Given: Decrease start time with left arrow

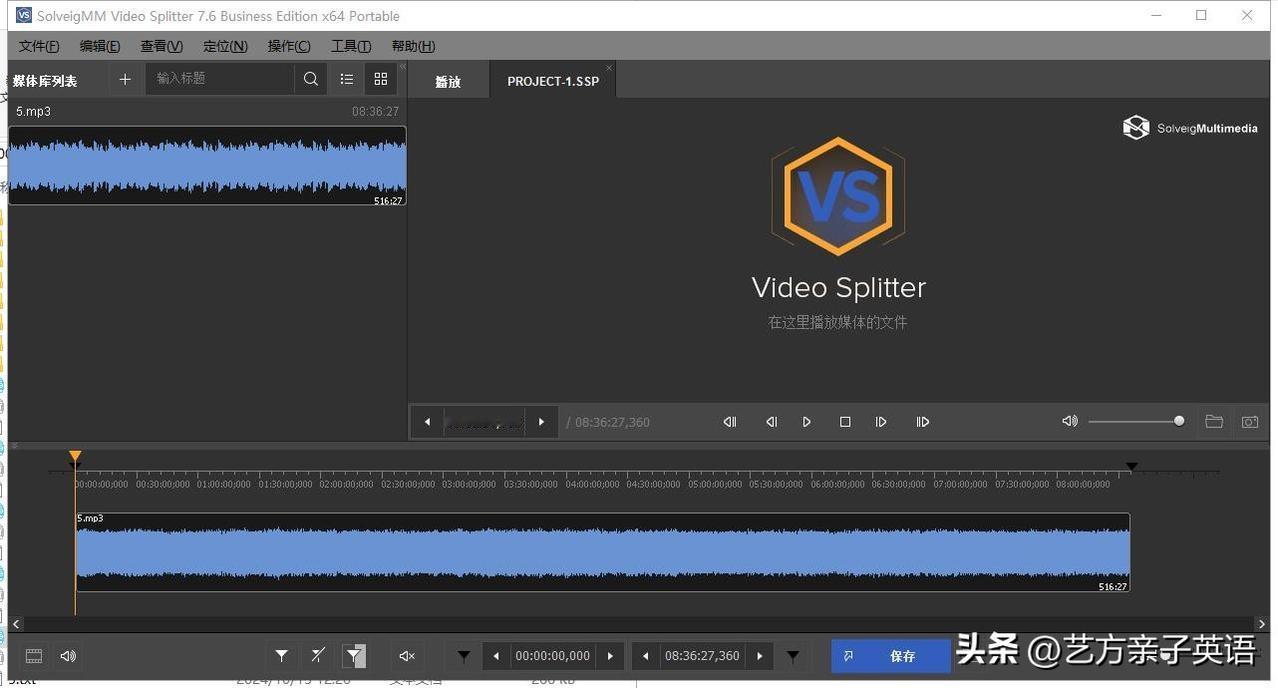Looking at the screenshot, I should point(496,656).
